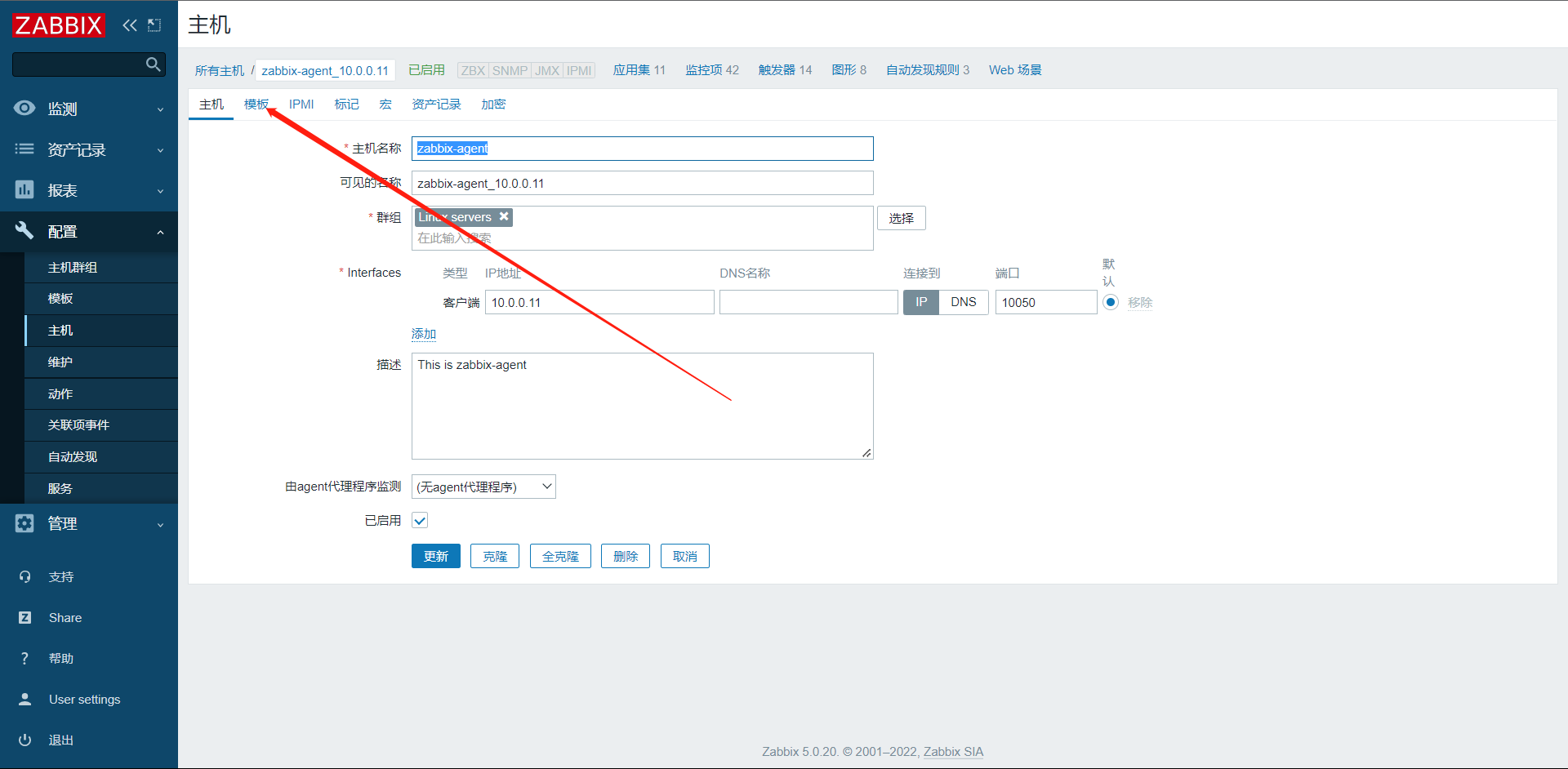Click the 删除 button
The width and height of the screenshot is (1568, 769).
pos(626,556)
